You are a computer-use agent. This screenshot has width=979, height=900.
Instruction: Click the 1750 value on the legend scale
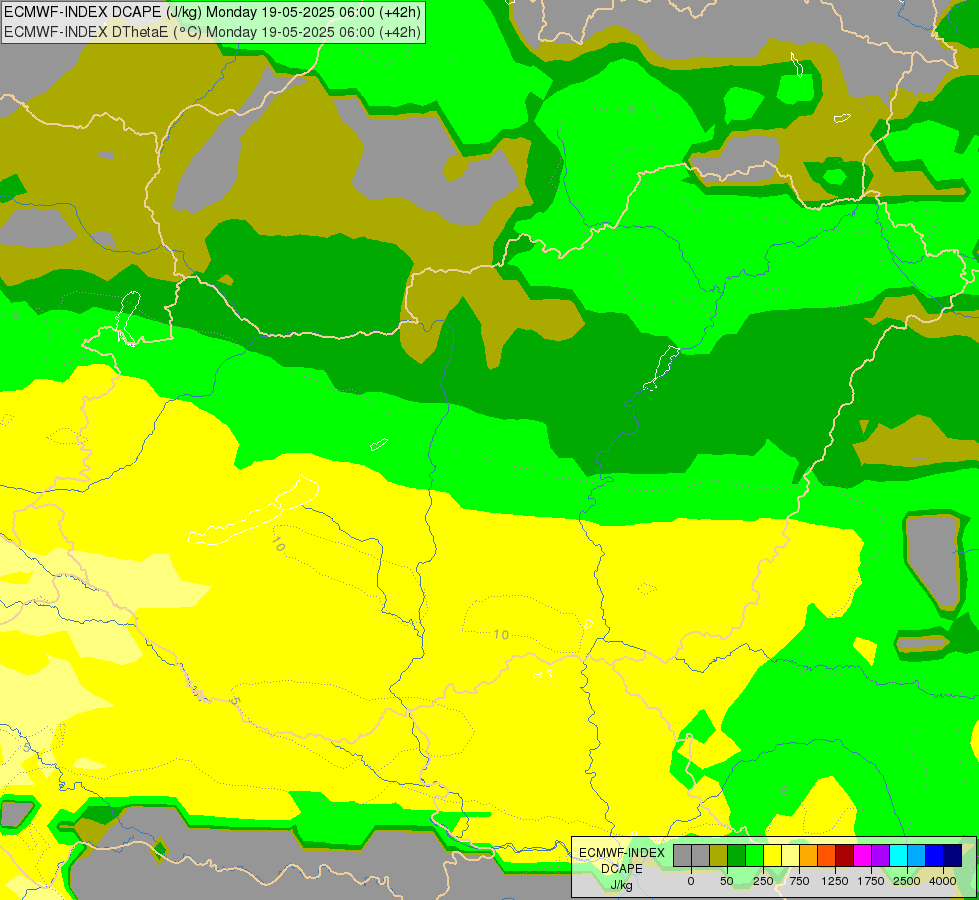(x=871, y=881)
